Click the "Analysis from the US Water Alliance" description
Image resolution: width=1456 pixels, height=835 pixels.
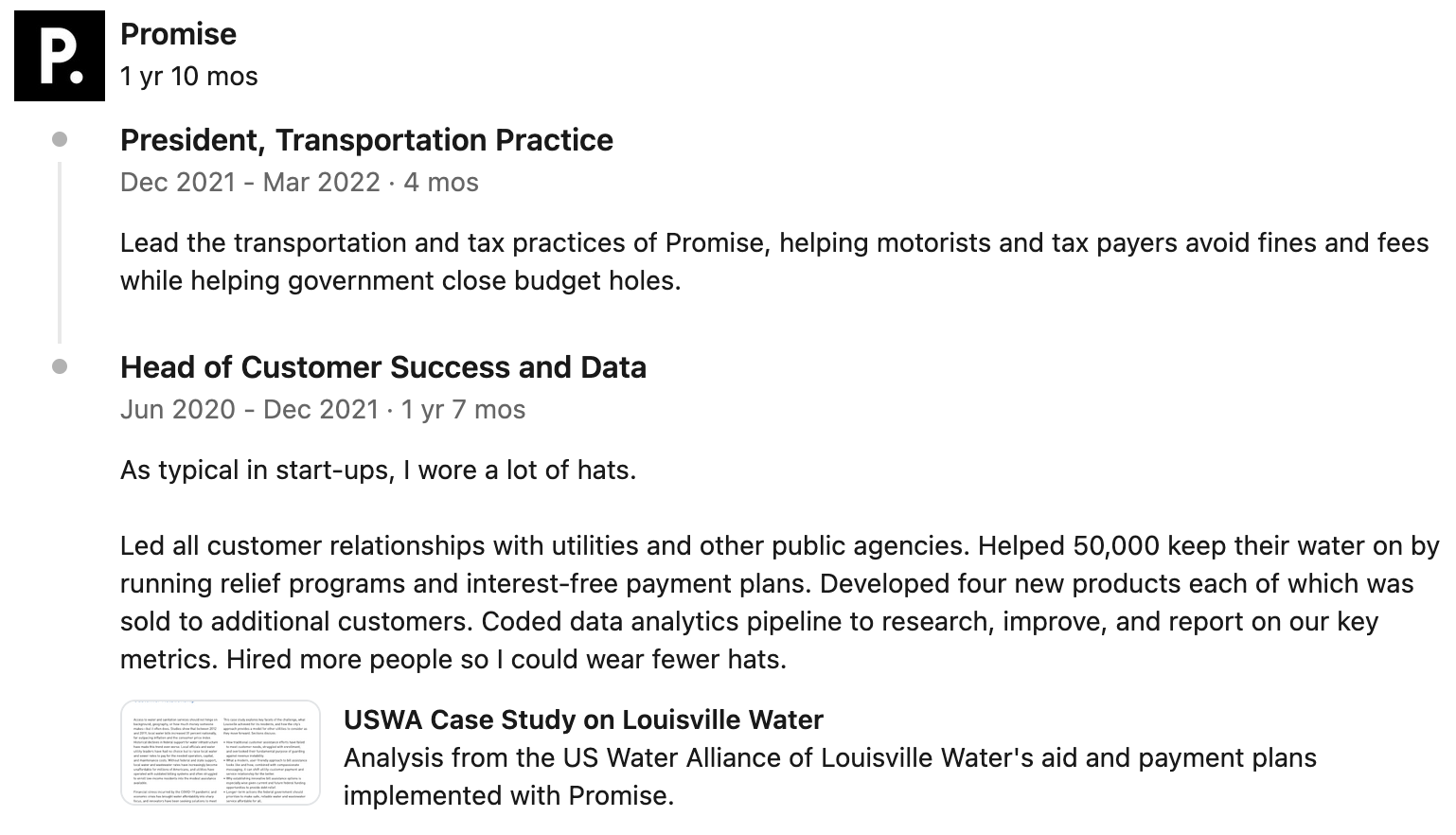click(829, 758)
